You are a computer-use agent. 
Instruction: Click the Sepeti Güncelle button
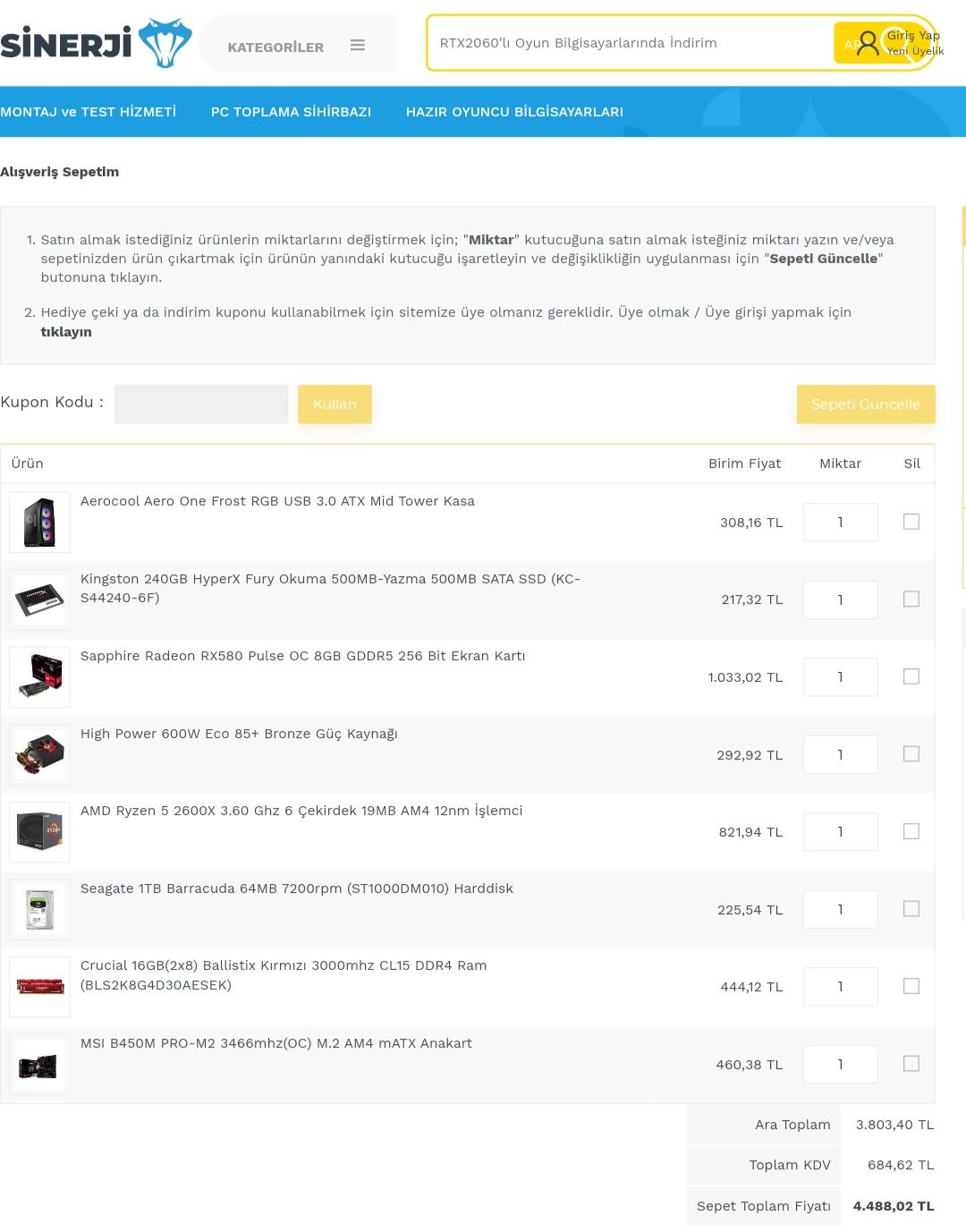point(866,404)
